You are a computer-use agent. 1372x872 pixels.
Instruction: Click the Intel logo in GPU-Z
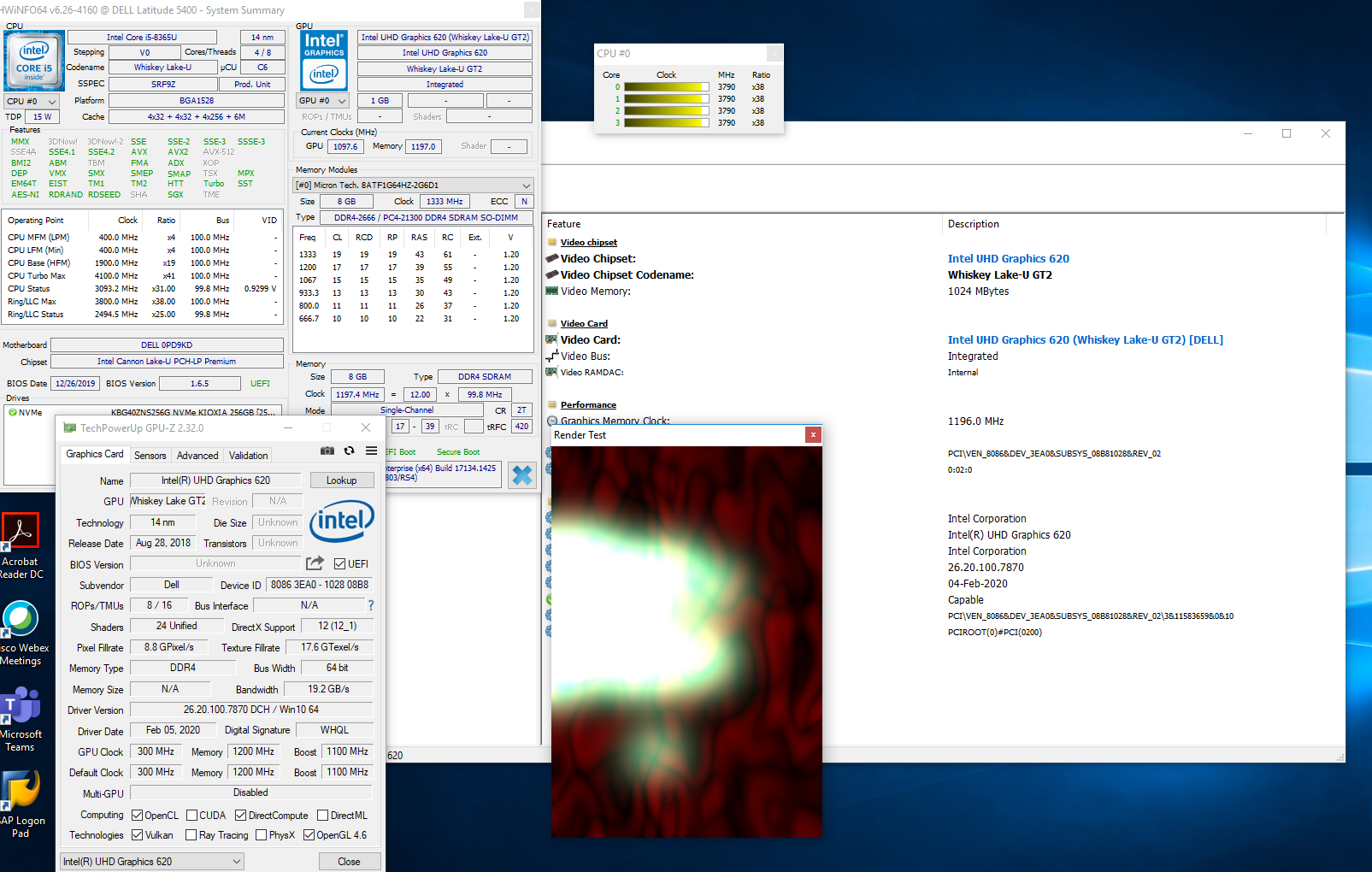tap(342, 521)
